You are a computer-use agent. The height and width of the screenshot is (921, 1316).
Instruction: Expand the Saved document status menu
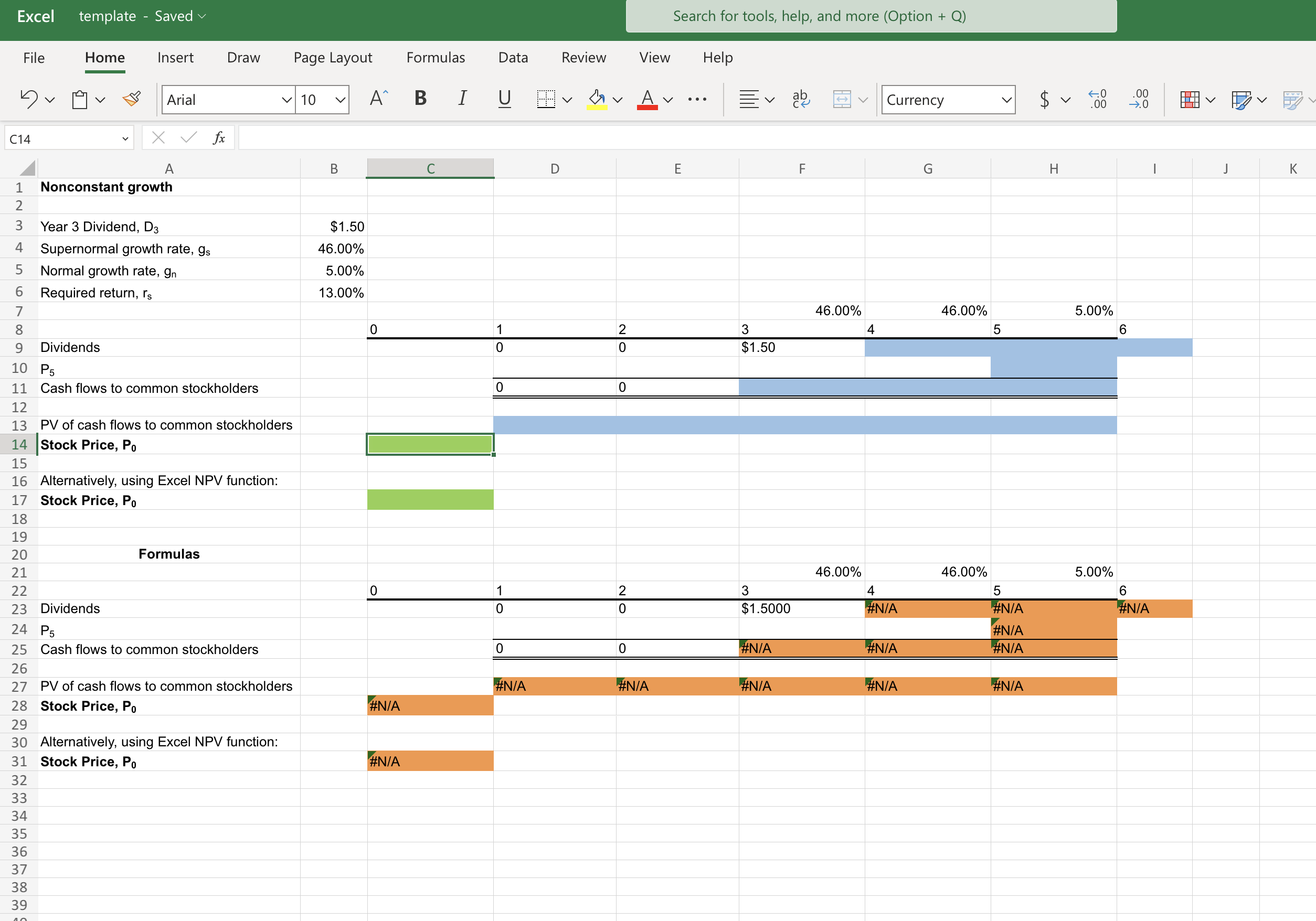202,16
